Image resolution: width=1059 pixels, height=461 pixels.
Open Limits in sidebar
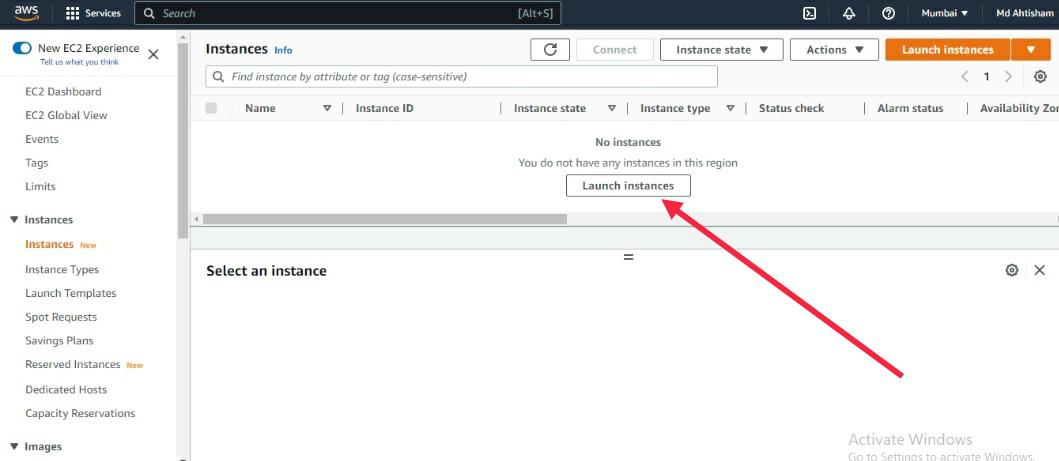coord(41,186)
